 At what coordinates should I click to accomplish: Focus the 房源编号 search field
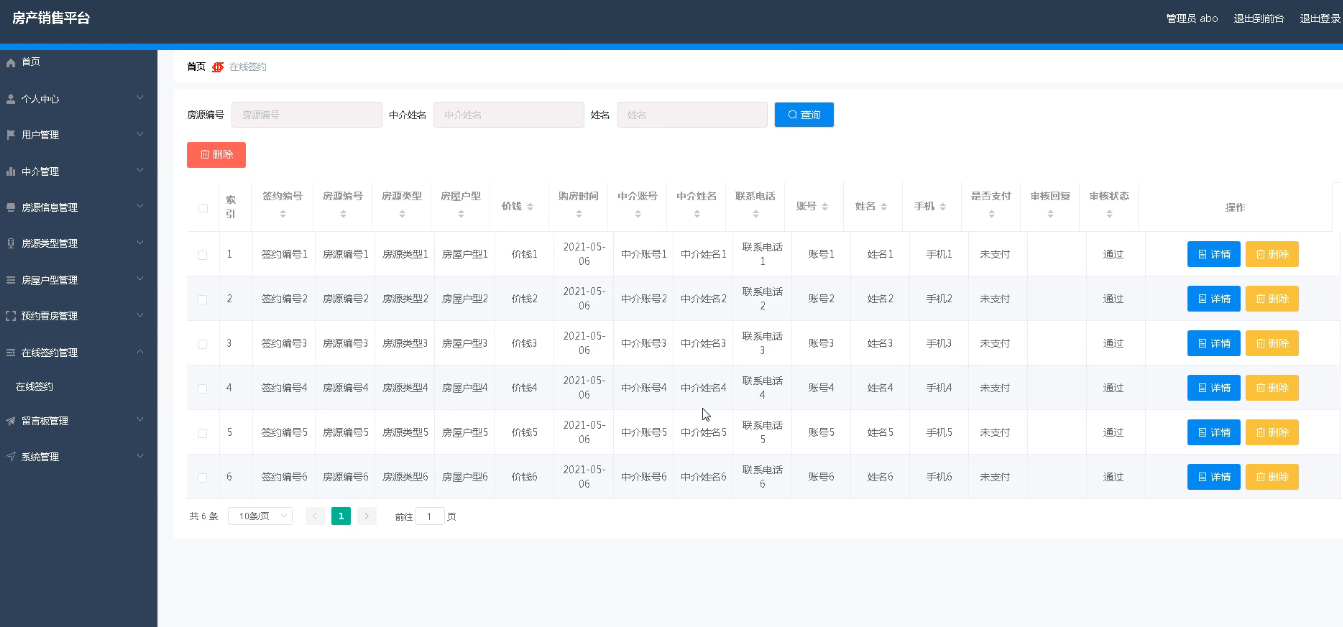(307, 115)
